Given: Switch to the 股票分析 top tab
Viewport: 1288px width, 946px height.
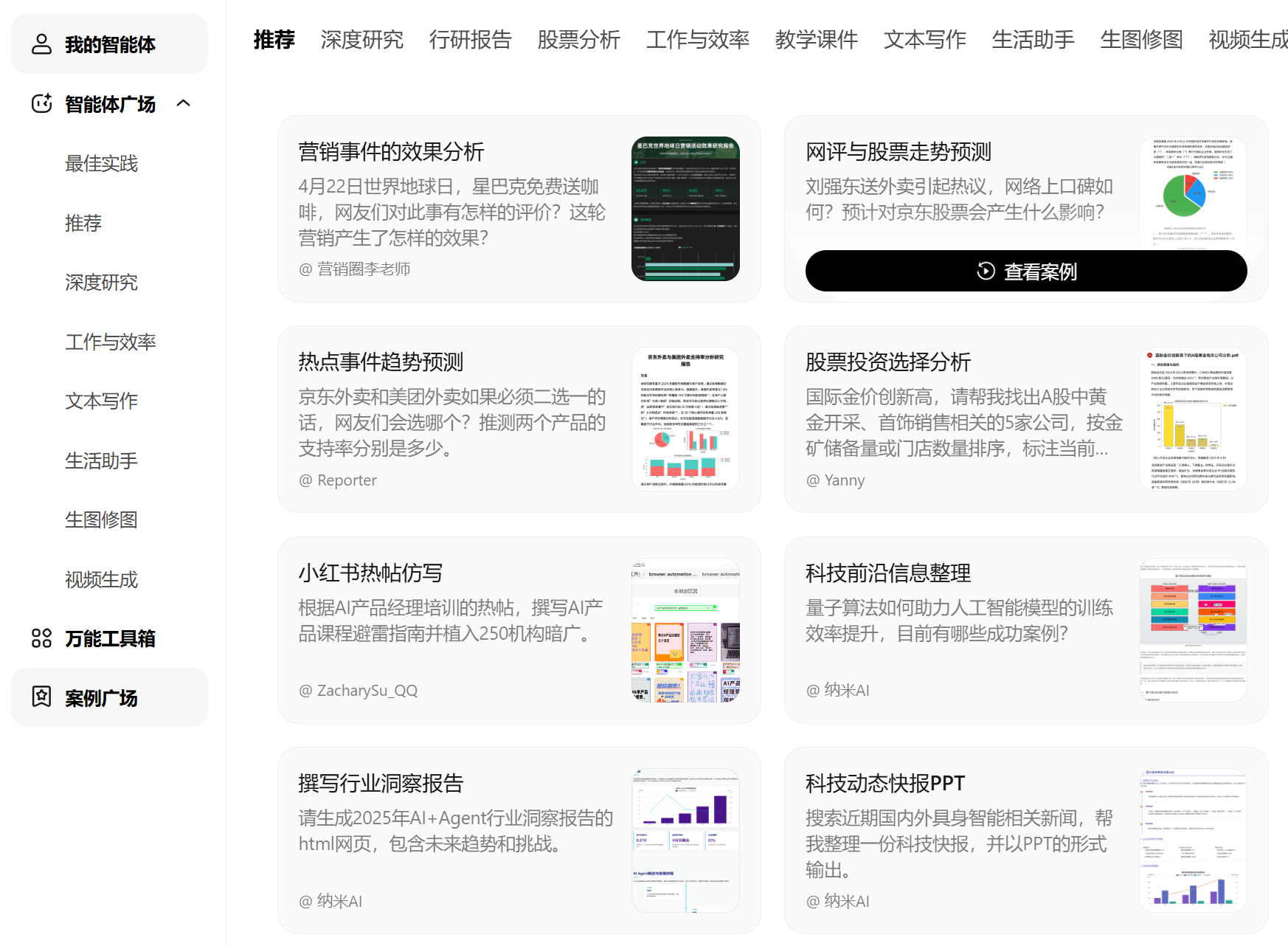Looking at the screenshot, I should [x=579, y=39].
